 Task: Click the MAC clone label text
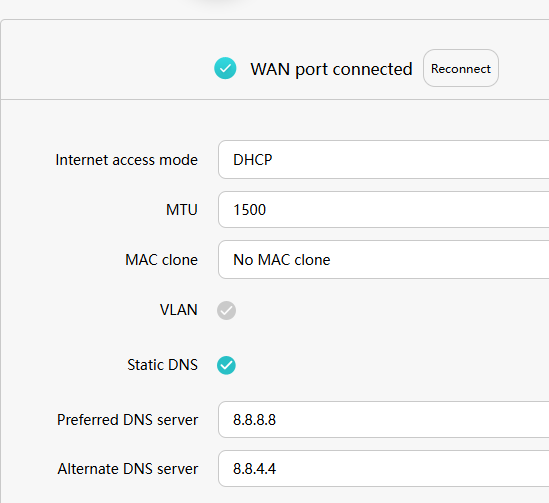click(x=161, y=260)
